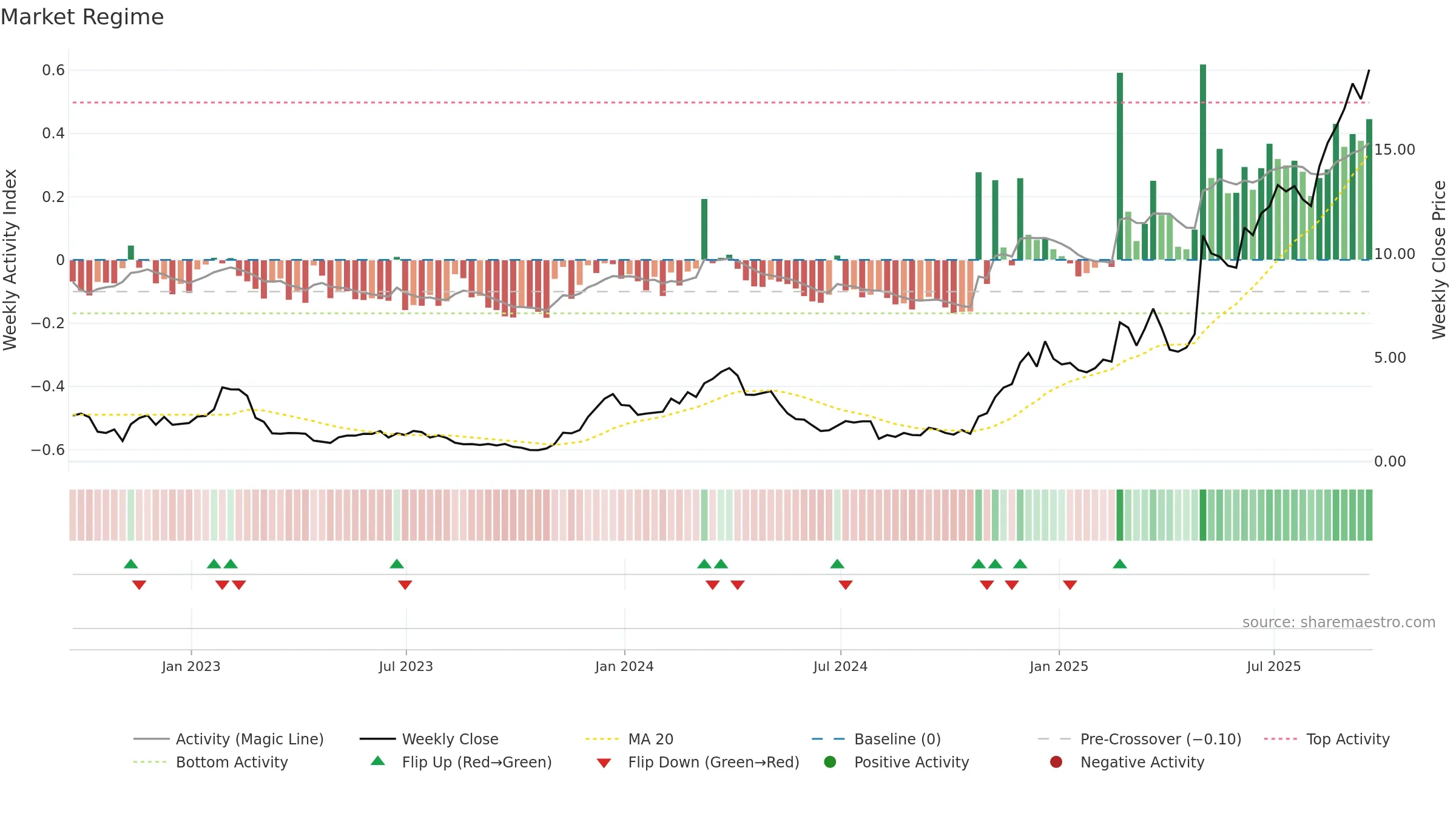
Task: Click the tallest green activity bar above 0.6
Action: pyautogui.click(x=1203, y=162)
